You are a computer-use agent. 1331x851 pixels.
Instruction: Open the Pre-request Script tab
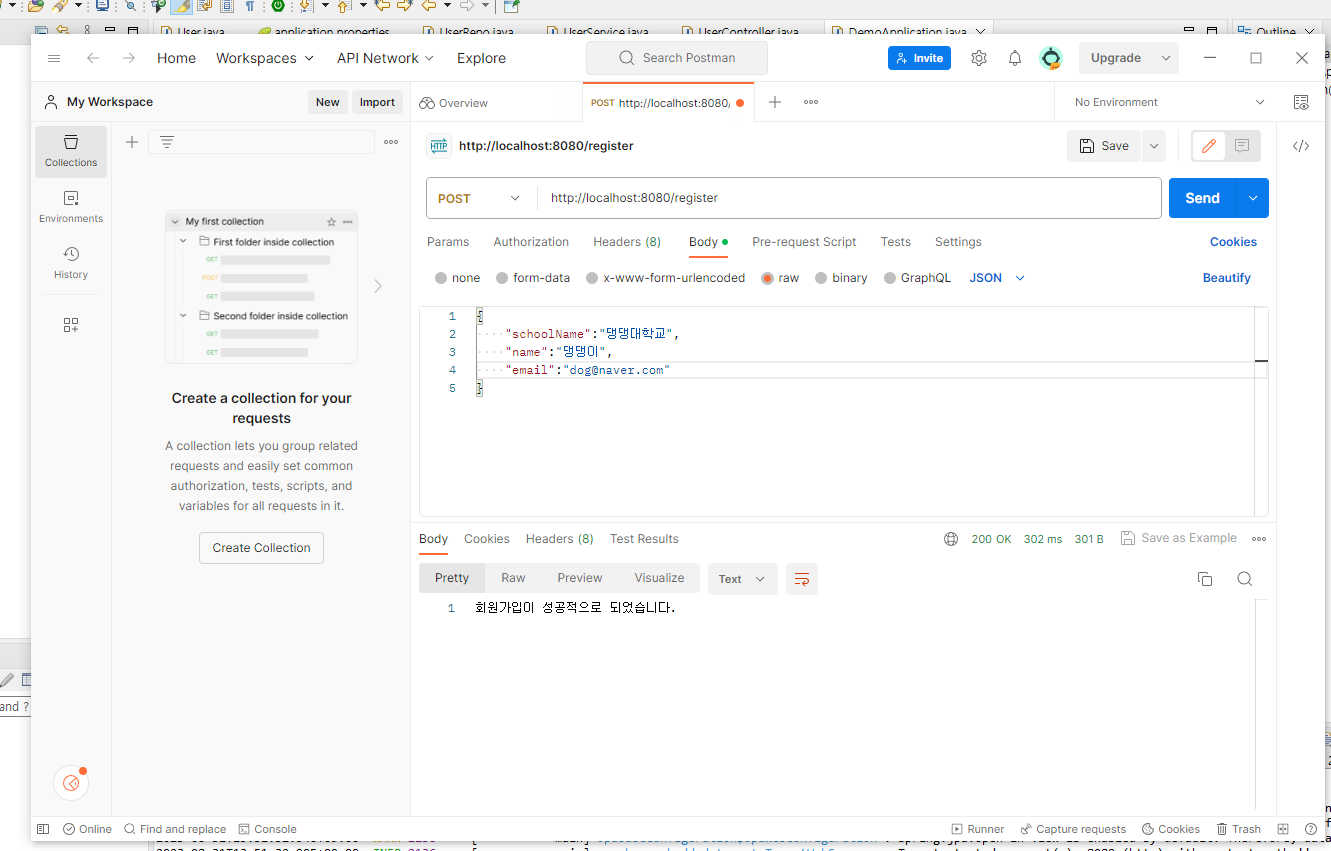[804, 242]
